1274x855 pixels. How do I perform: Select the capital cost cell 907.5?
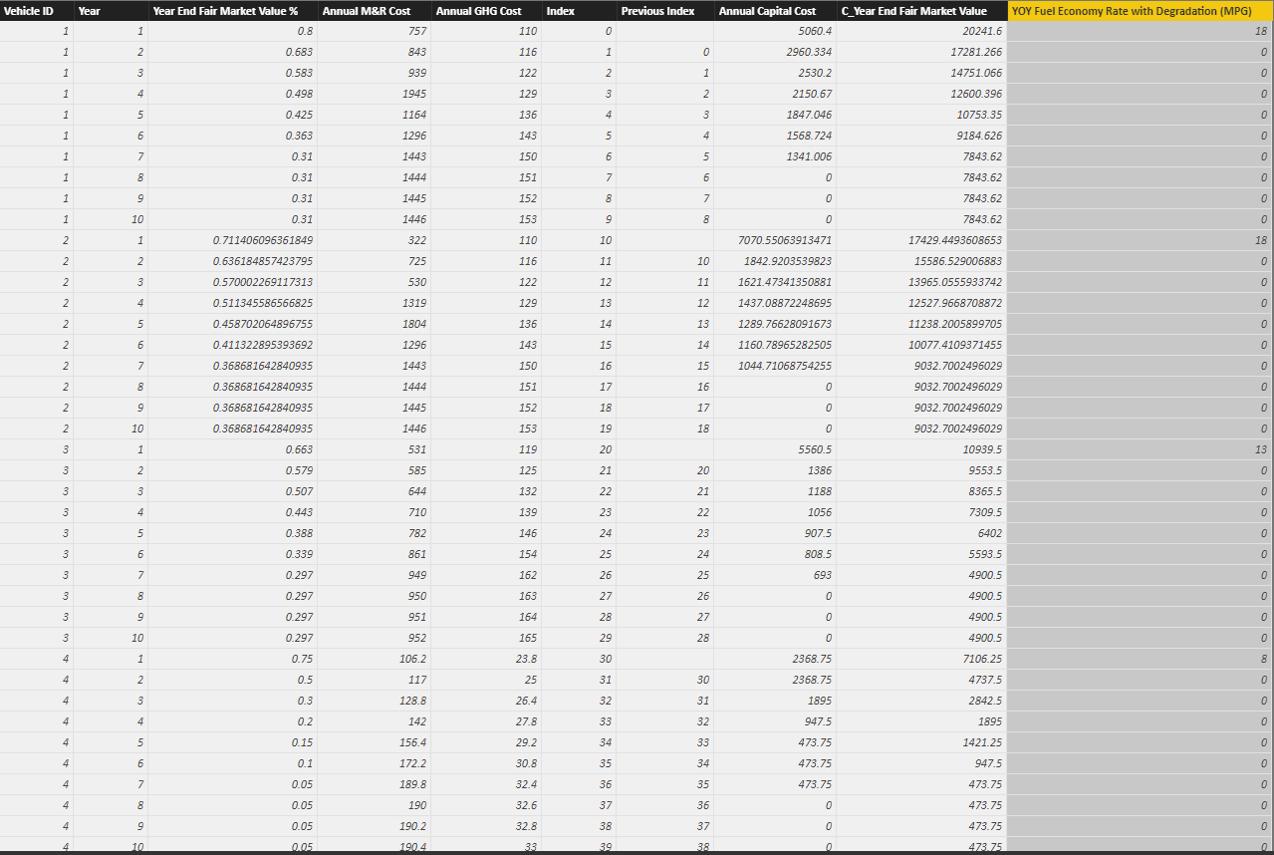click(775, 534)
